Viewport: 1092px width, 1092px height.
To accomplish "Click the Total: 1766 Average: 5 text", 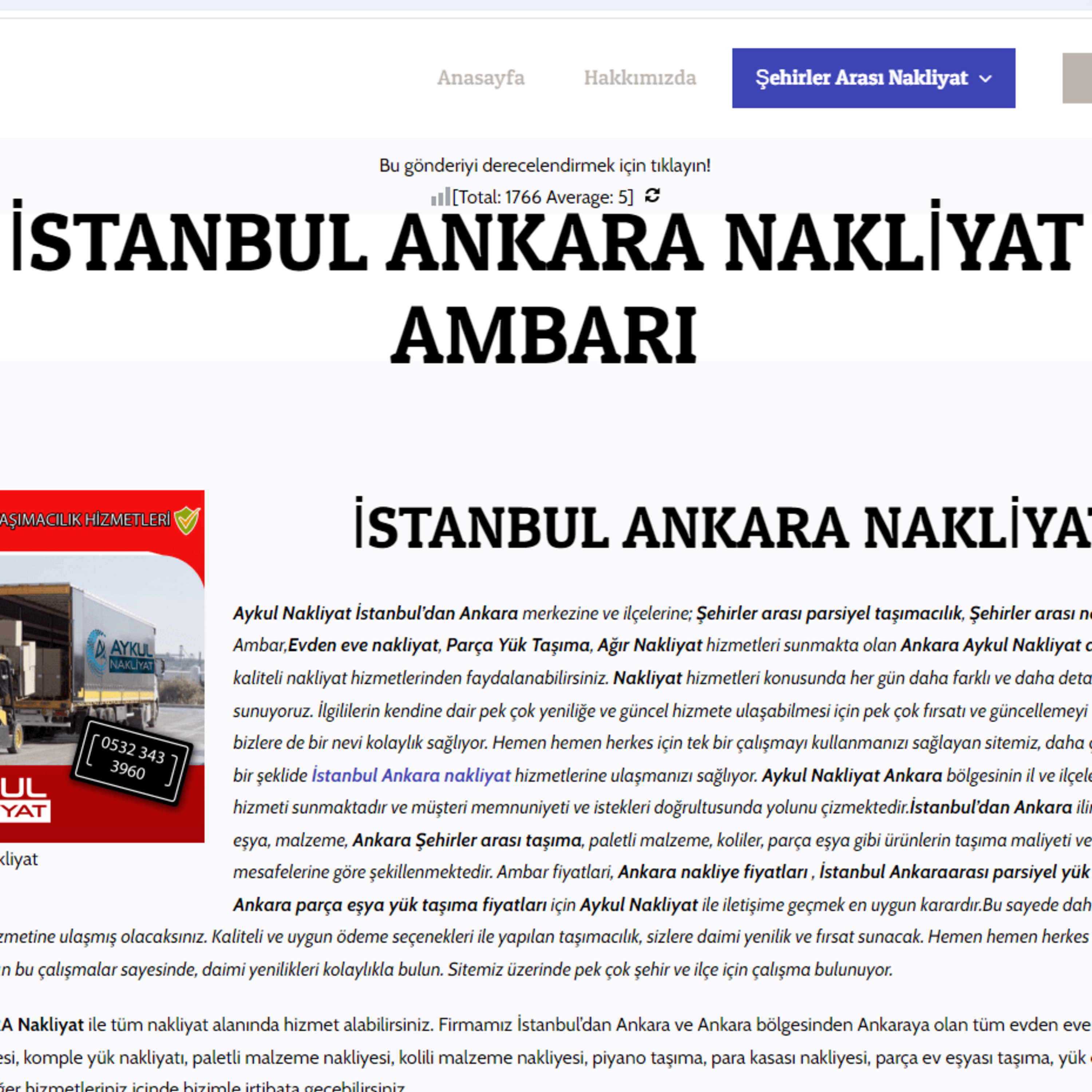I will 543,197.
